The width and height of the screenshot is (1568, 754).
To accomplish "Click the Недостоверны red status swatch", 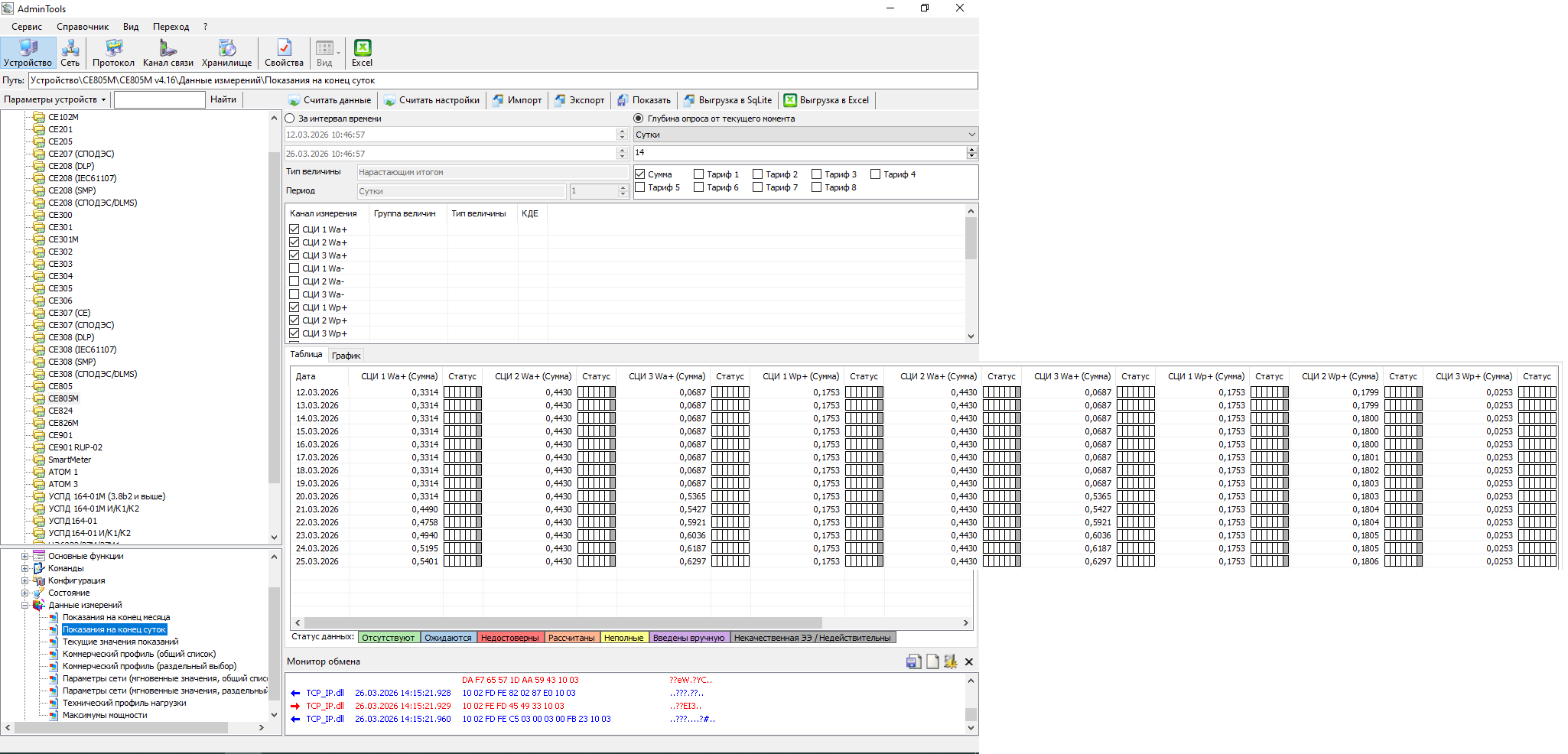I will pos(509,638).
